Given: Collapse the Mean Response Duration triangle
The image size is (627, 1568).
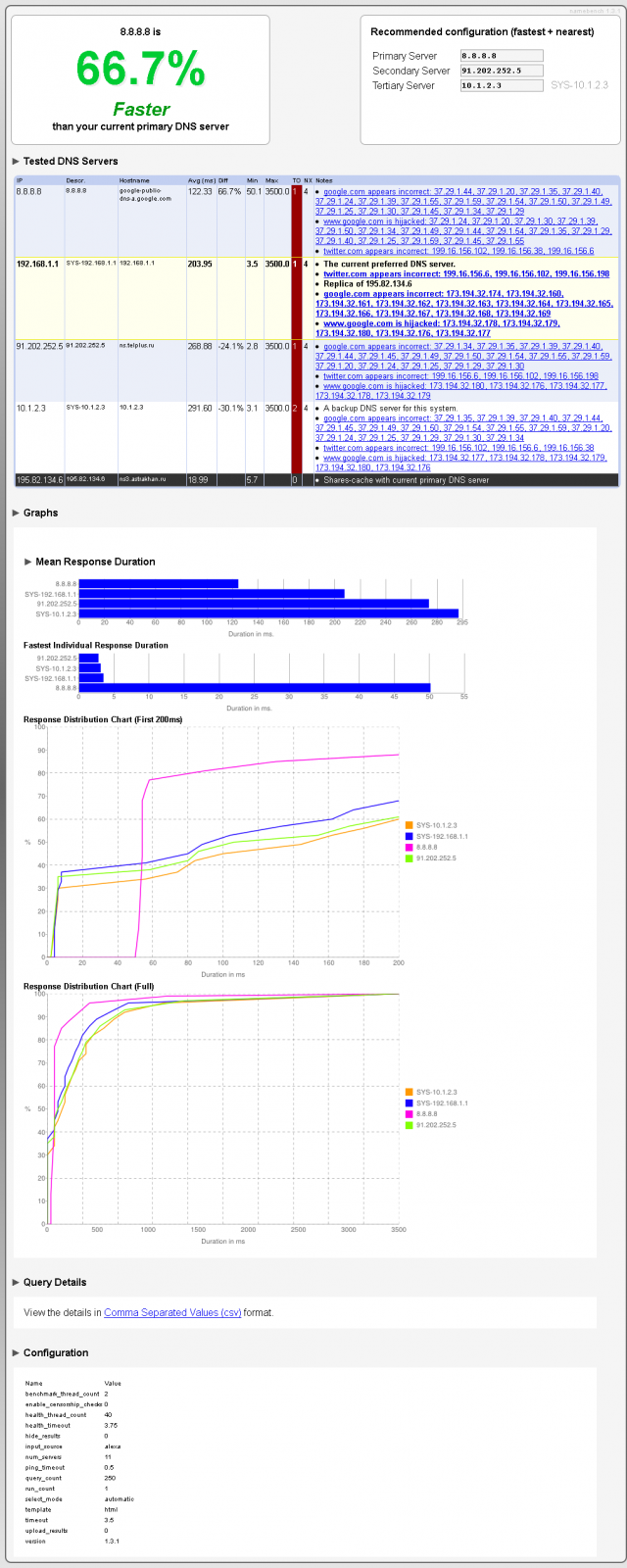Looking at the screenshot, I should [x=27, y=562].
